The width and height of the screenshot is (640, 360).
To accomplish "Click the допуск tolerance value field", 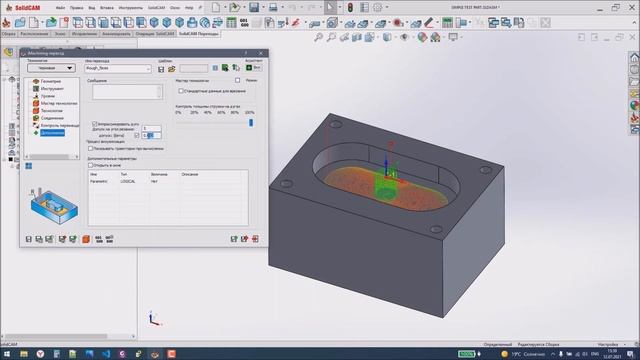I will click(x=151, y=135).
